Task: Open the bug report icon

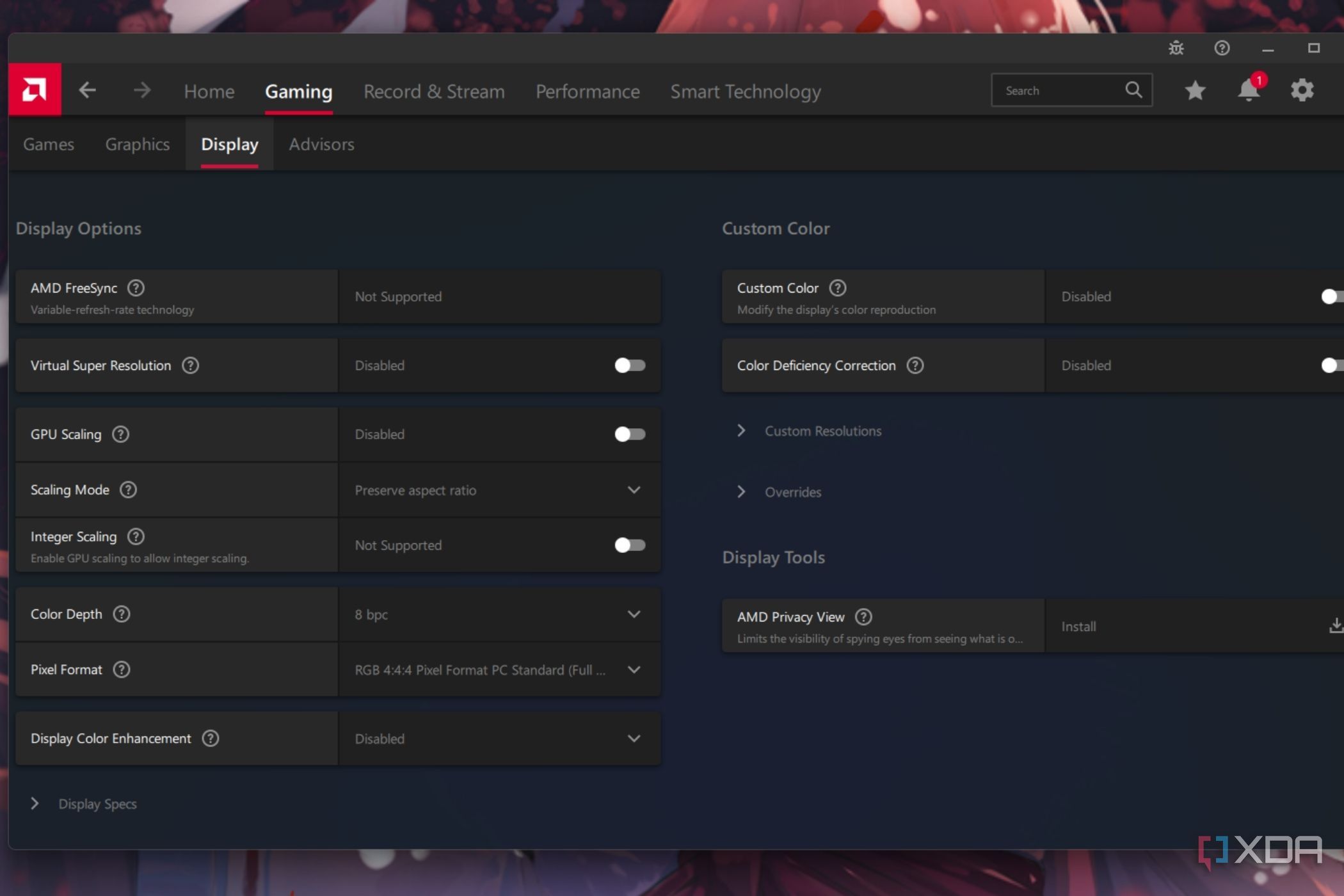Action: coord(1176,48)
